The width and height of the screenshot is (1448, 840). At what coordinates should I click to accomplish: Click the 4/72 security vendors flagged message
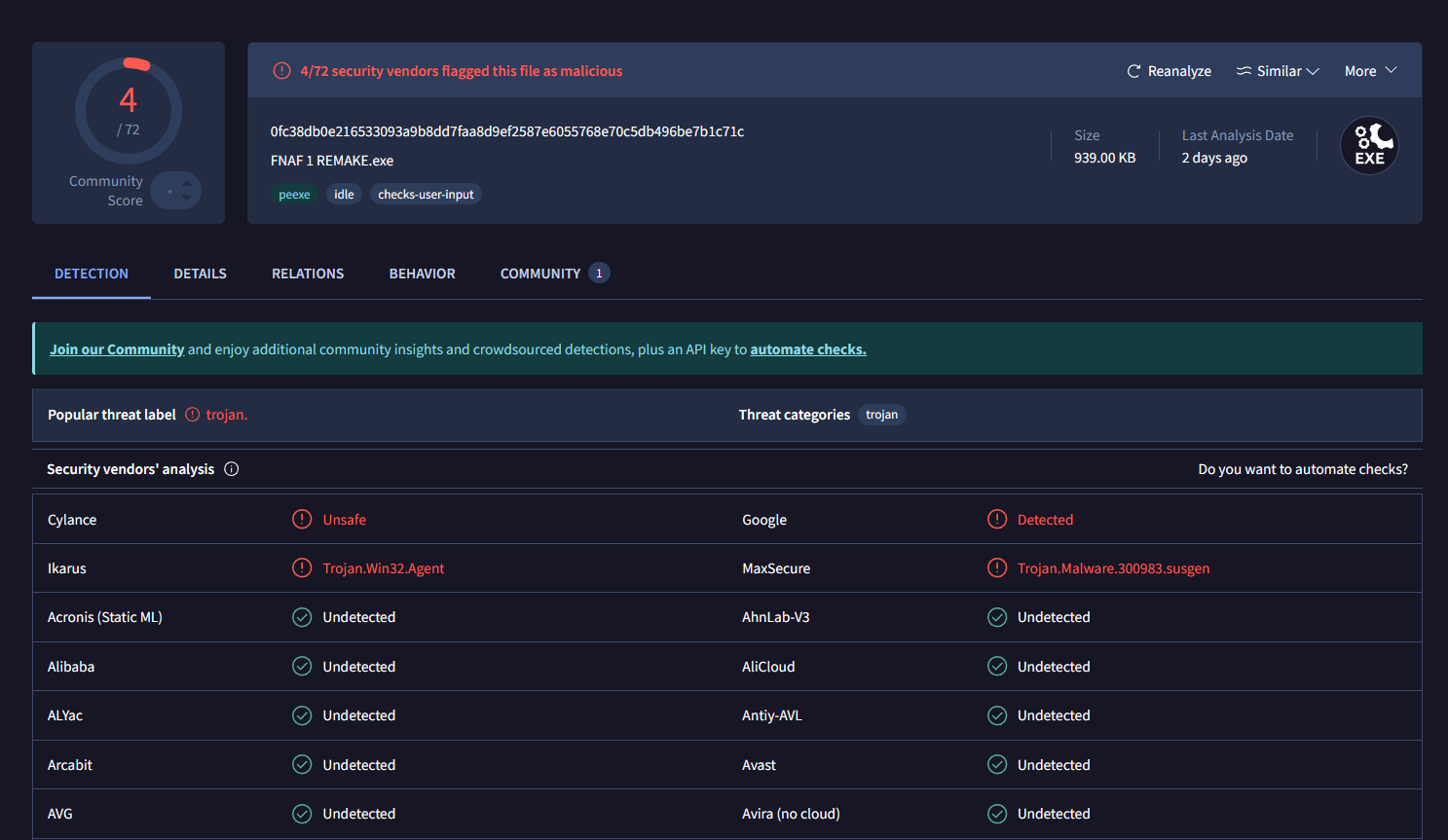[462, 71]
